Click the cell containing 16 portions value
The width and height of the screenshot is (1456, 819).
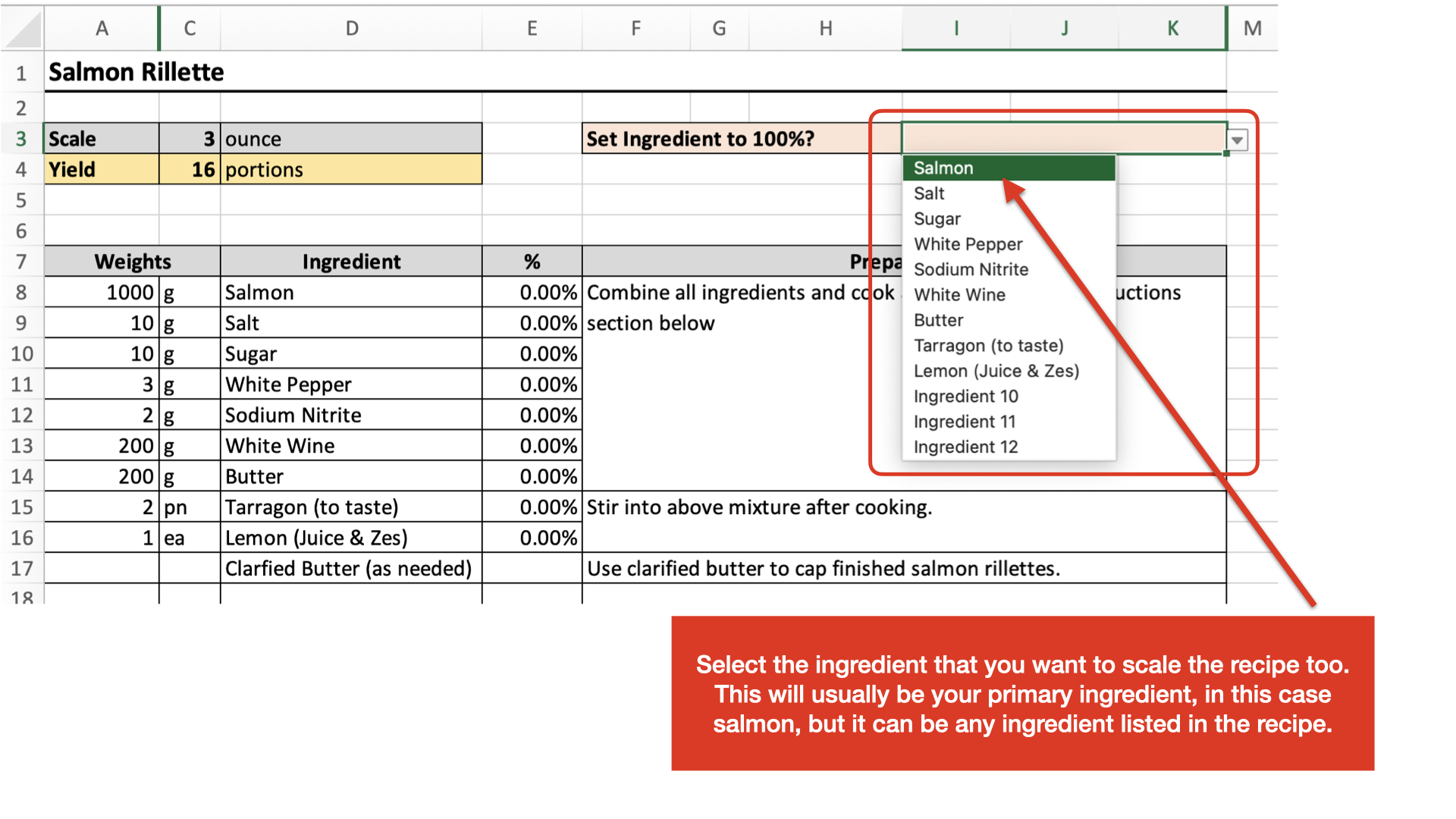point(189,169)
